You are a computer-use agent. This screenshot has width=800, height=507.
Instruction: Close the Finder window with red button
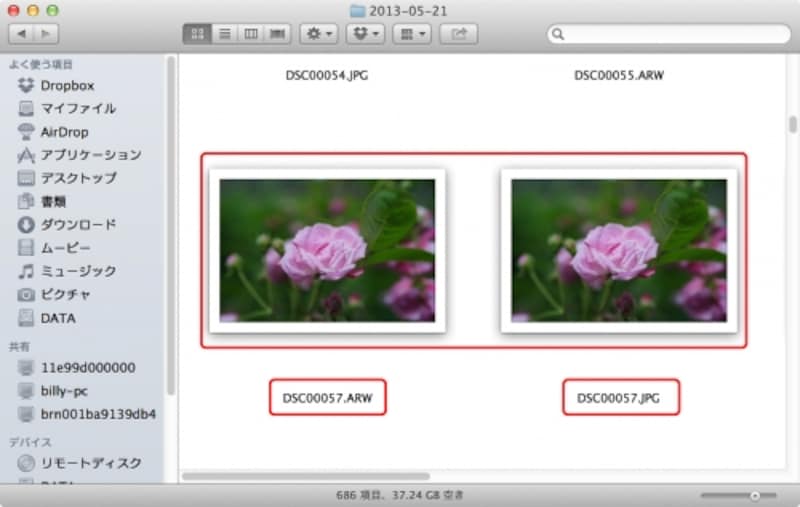[14, 10]
